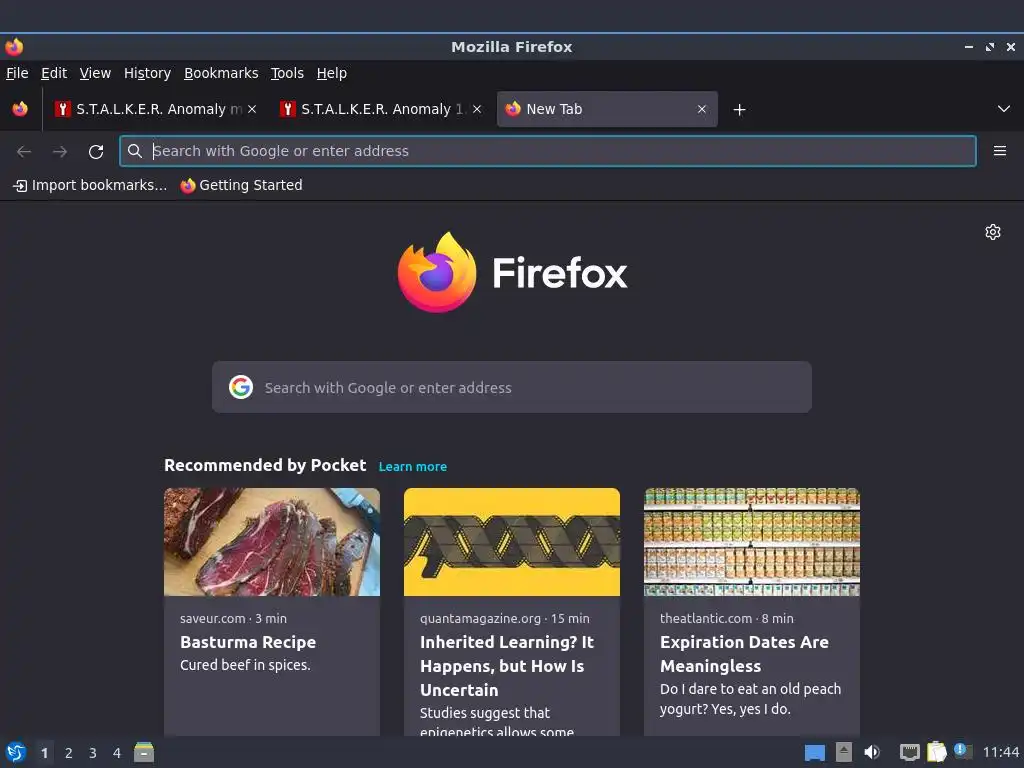1024x768 pixels.
Task: Open the taskbar application launcher menu
Action: point(16,752)
